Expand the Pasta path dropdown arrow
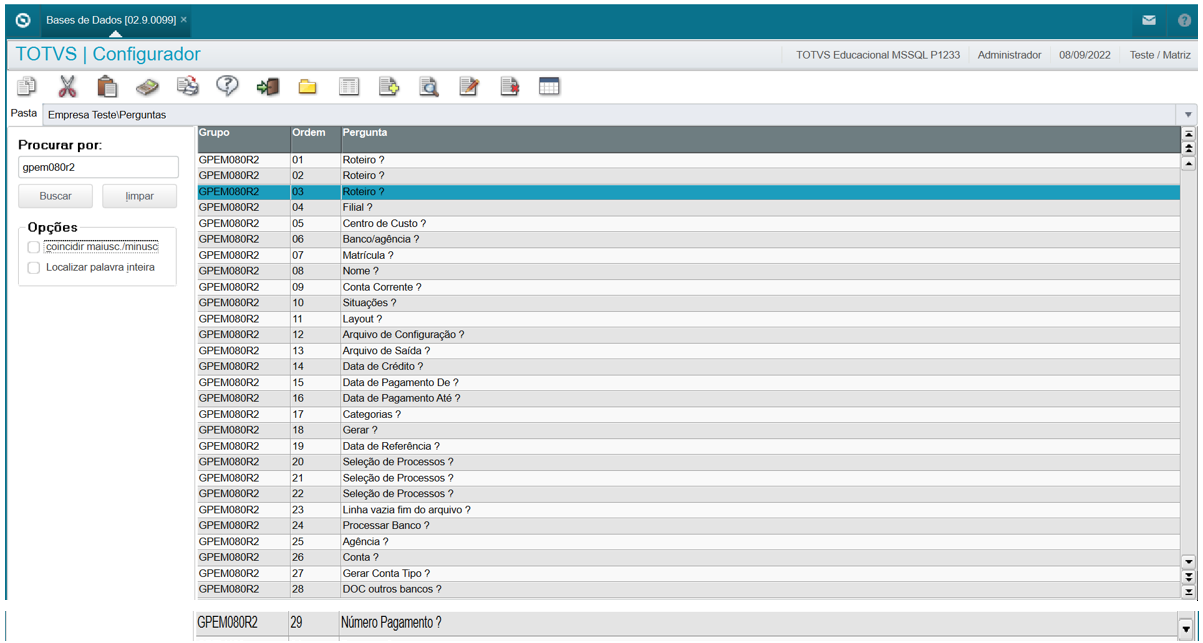Image resolution: width=1203 pixels, height=643 pixels. pyautogui.click(x=1189, y=115)
